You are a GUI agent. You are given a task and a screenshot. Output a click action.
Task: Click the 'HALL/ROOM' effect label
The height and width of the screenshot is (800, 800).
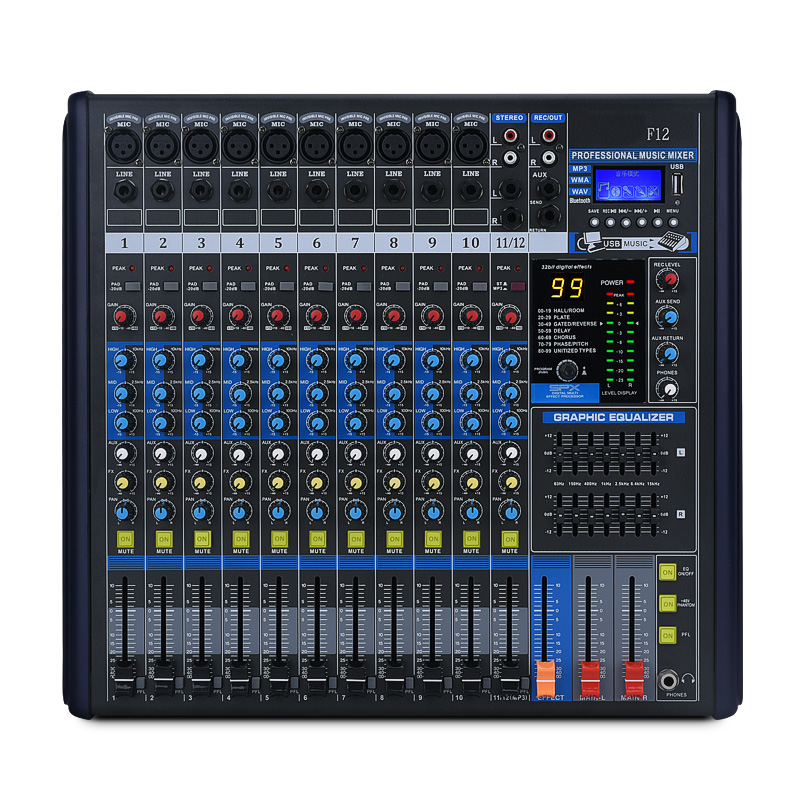[x=569, y=310]
